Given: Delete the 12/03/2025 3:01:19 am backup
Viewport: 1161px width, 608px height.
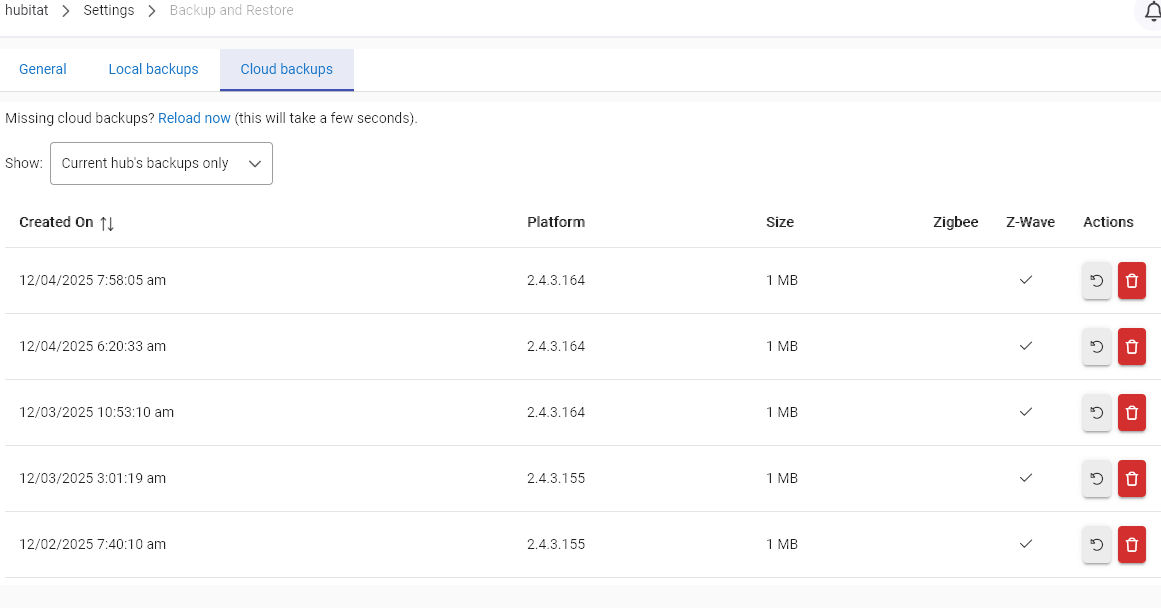Looking at the screenshot, I should tap(1131, 479).
